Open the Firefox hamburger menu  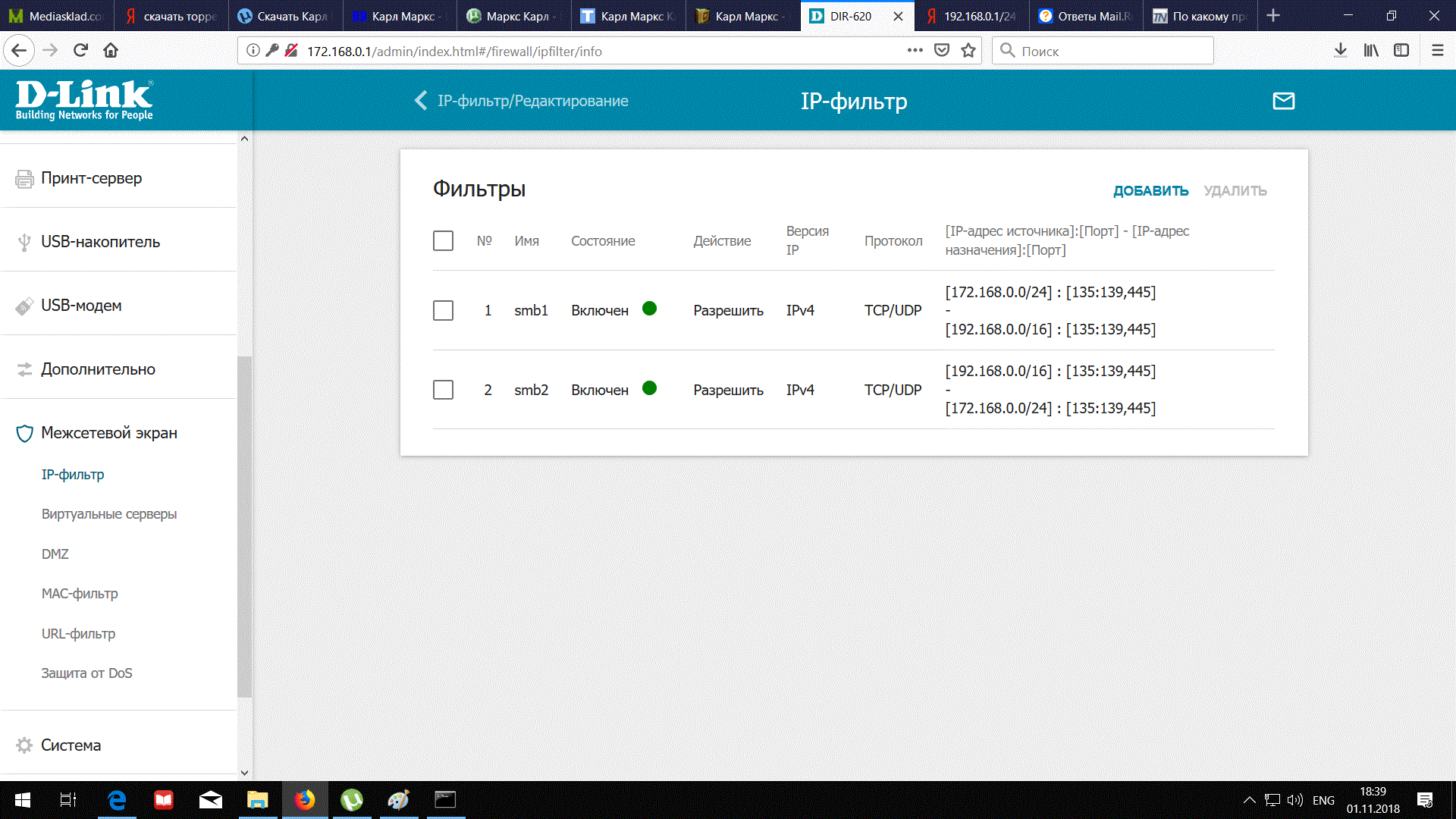(x=1437, y=51)
